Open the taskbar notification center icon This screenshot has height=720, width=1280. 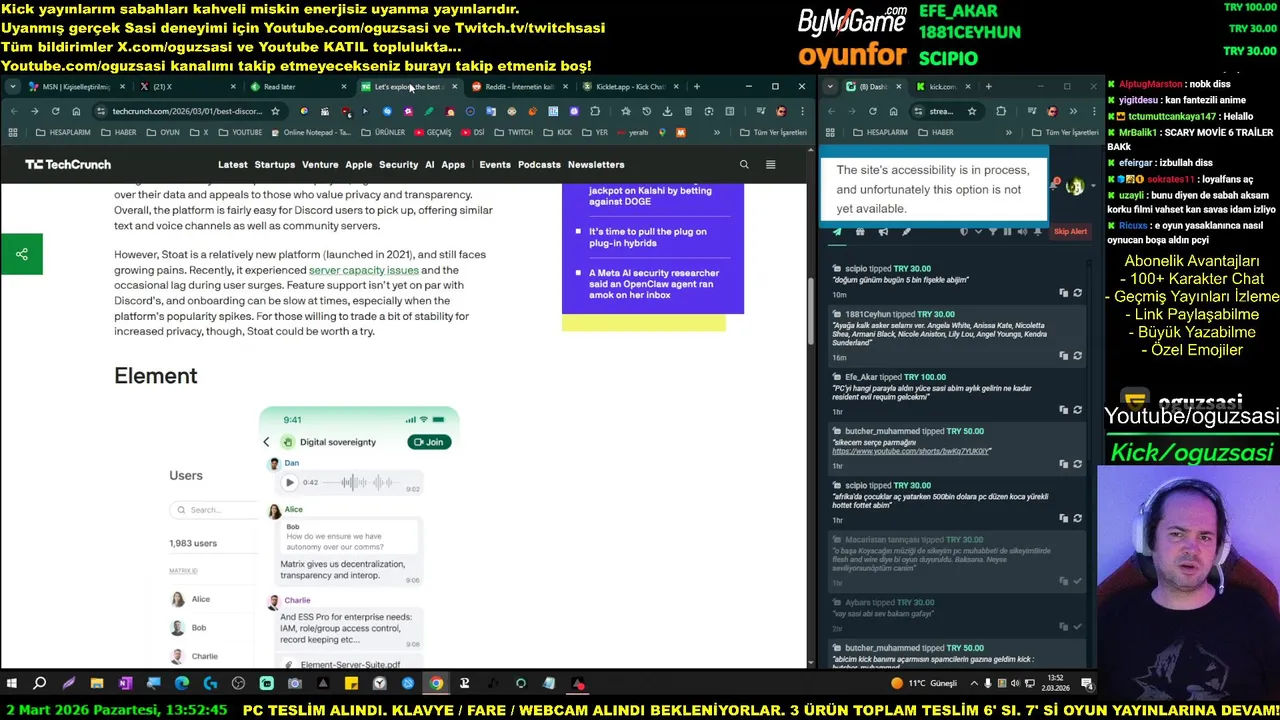1087,684
